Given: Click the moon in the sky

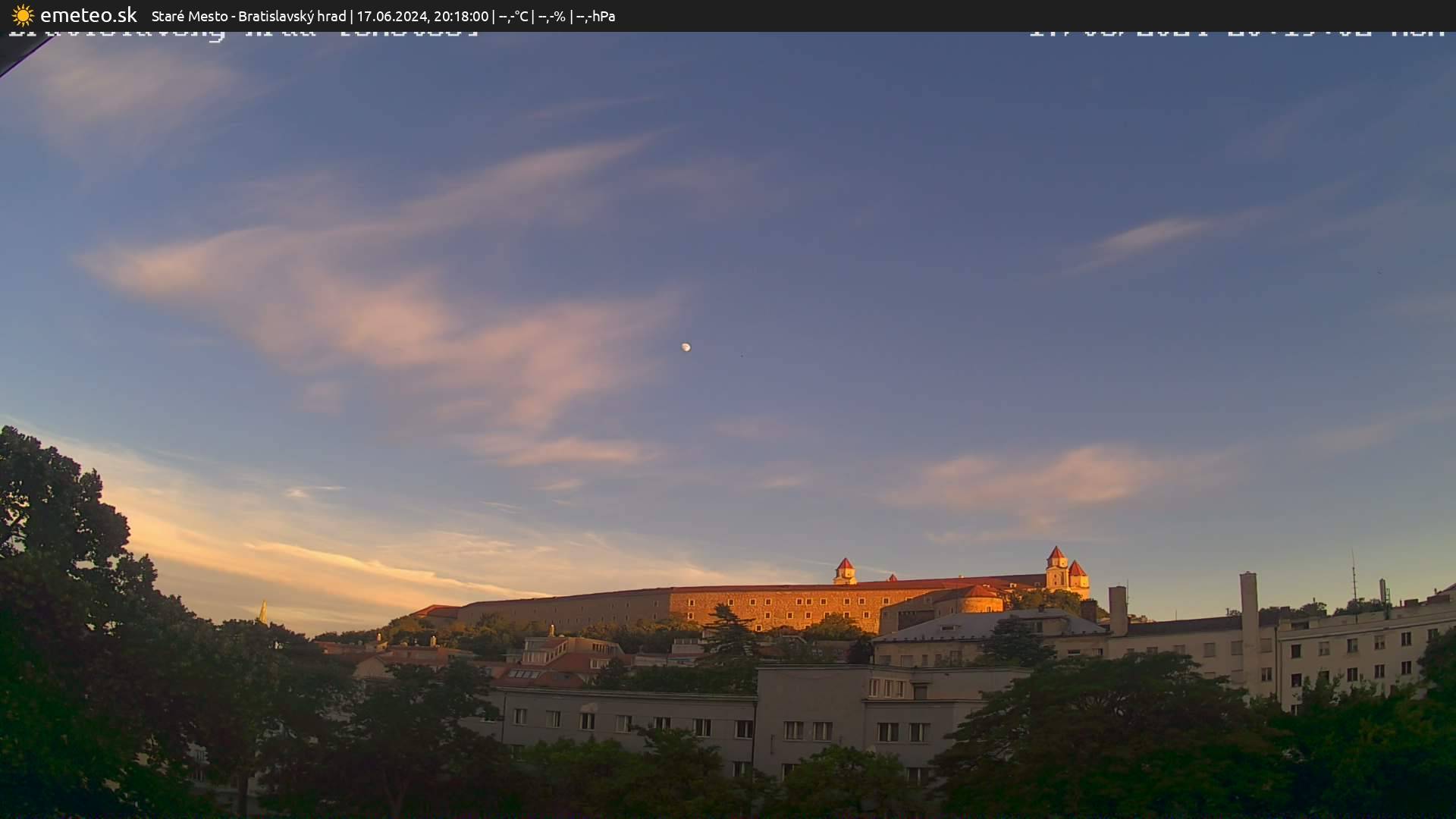Looking at the screenshot, I should point(686,347).
